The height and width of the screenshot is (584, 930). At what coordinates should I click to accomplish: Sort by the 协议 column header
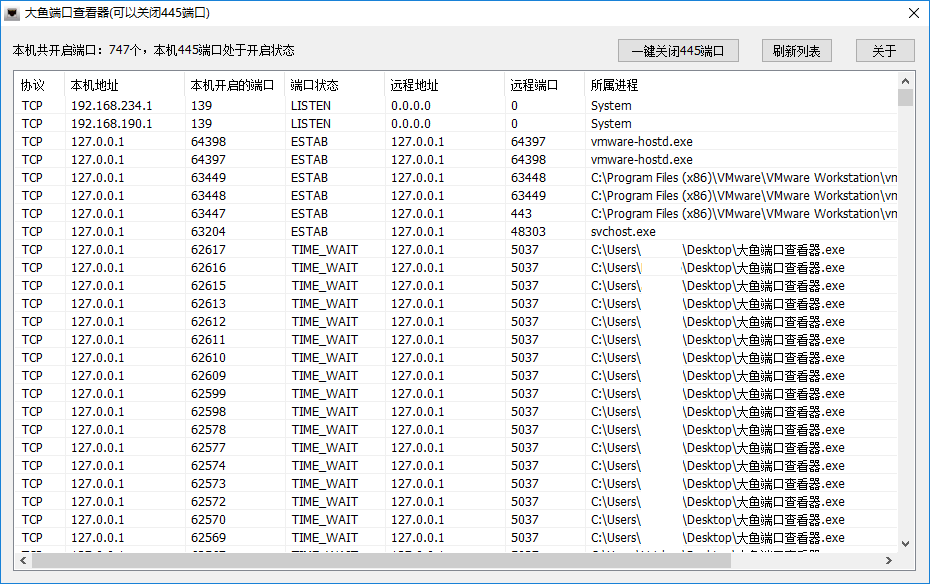click(33, 85)
